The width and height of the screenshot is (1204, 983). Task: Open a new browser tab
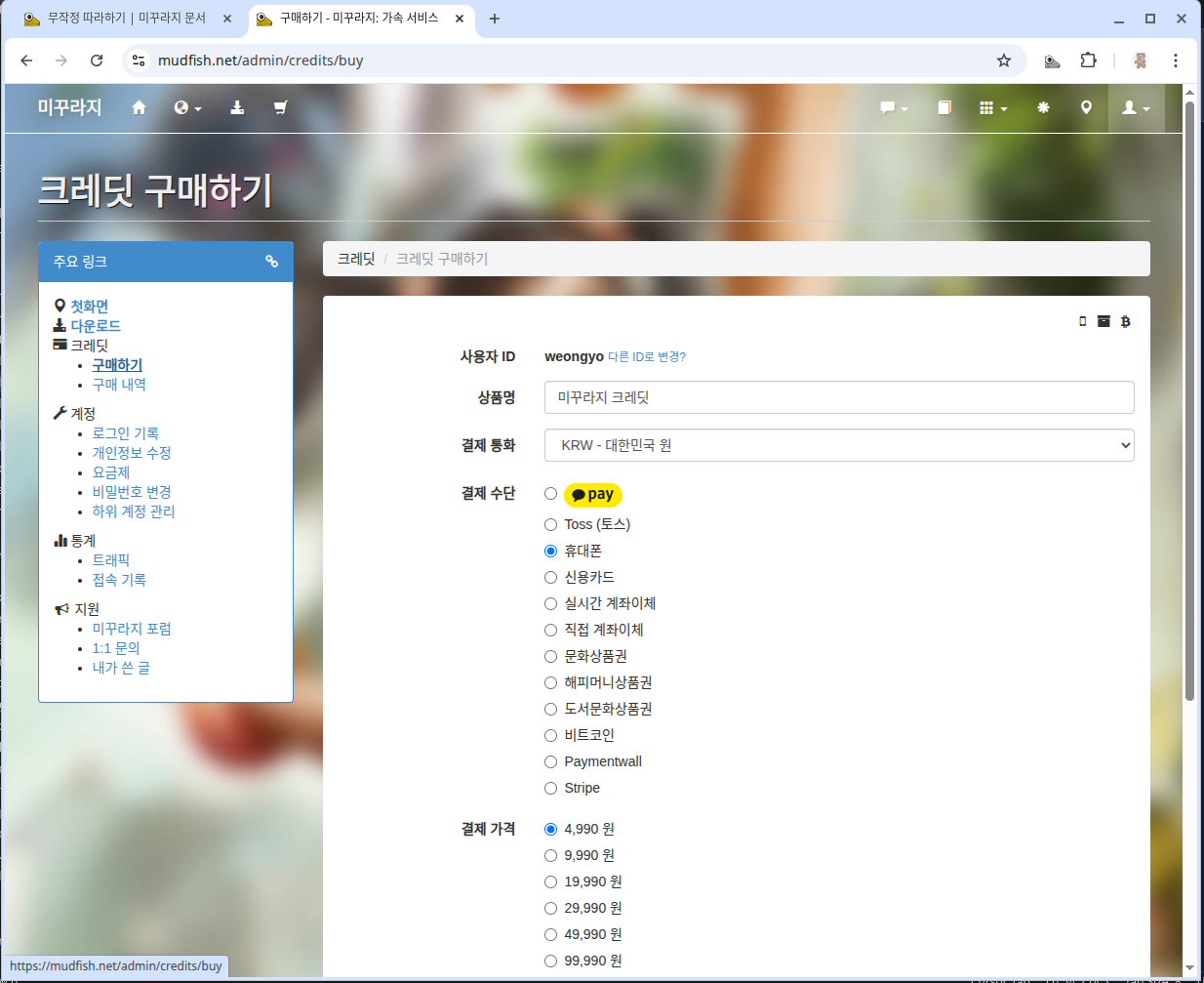point(495,19)
